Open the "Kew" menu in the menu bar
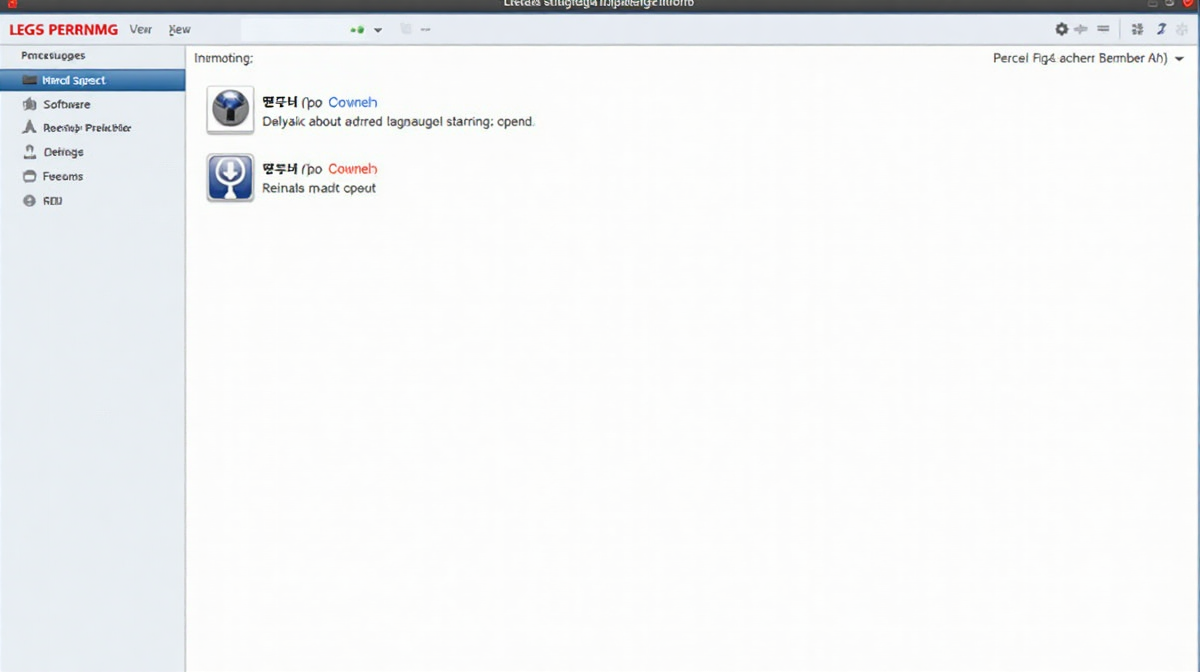1200x672 pixels. click(x=180, y=30)
